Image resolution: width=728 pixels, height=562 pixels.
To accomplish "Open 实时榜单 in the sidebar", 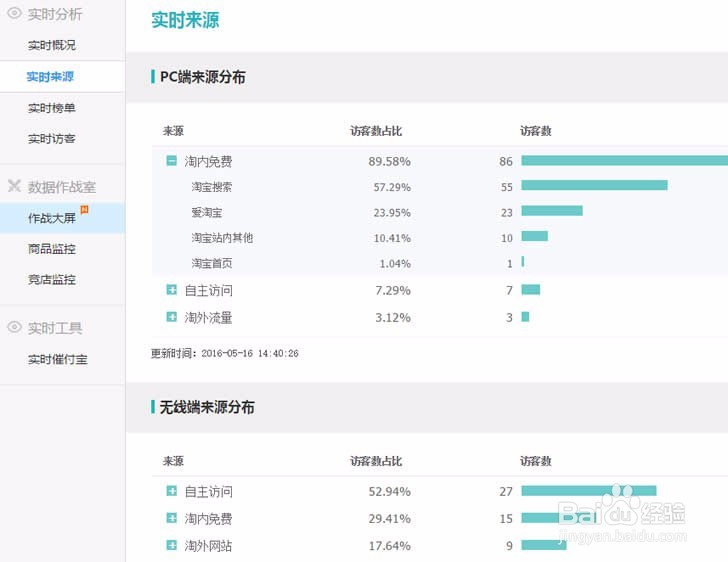I will click(52, 108).
